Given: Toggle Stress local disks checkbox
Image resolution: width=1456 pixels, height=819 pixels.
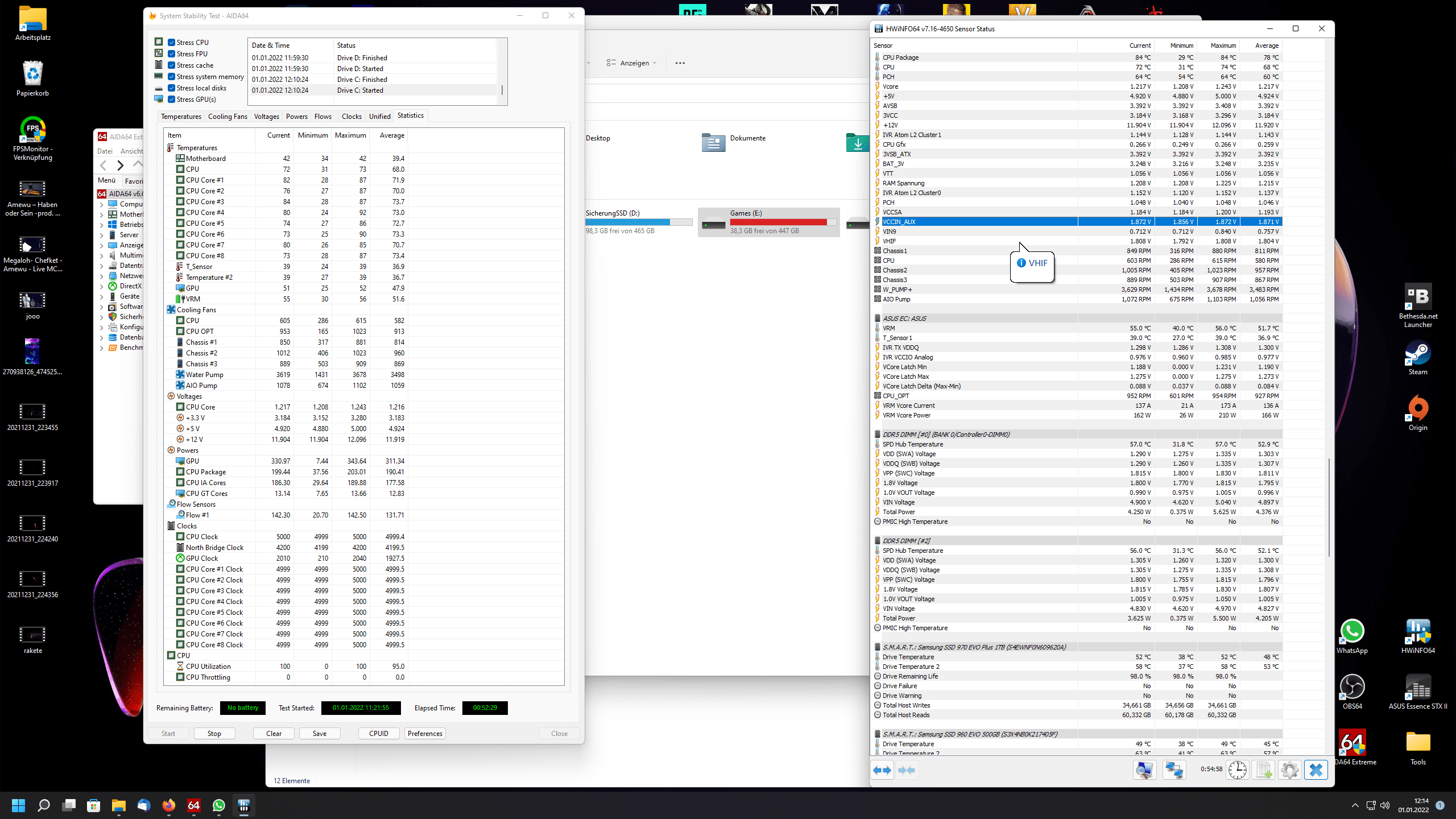Looking at the screenshot, I should pyautogui.click(x=171, y=88).
